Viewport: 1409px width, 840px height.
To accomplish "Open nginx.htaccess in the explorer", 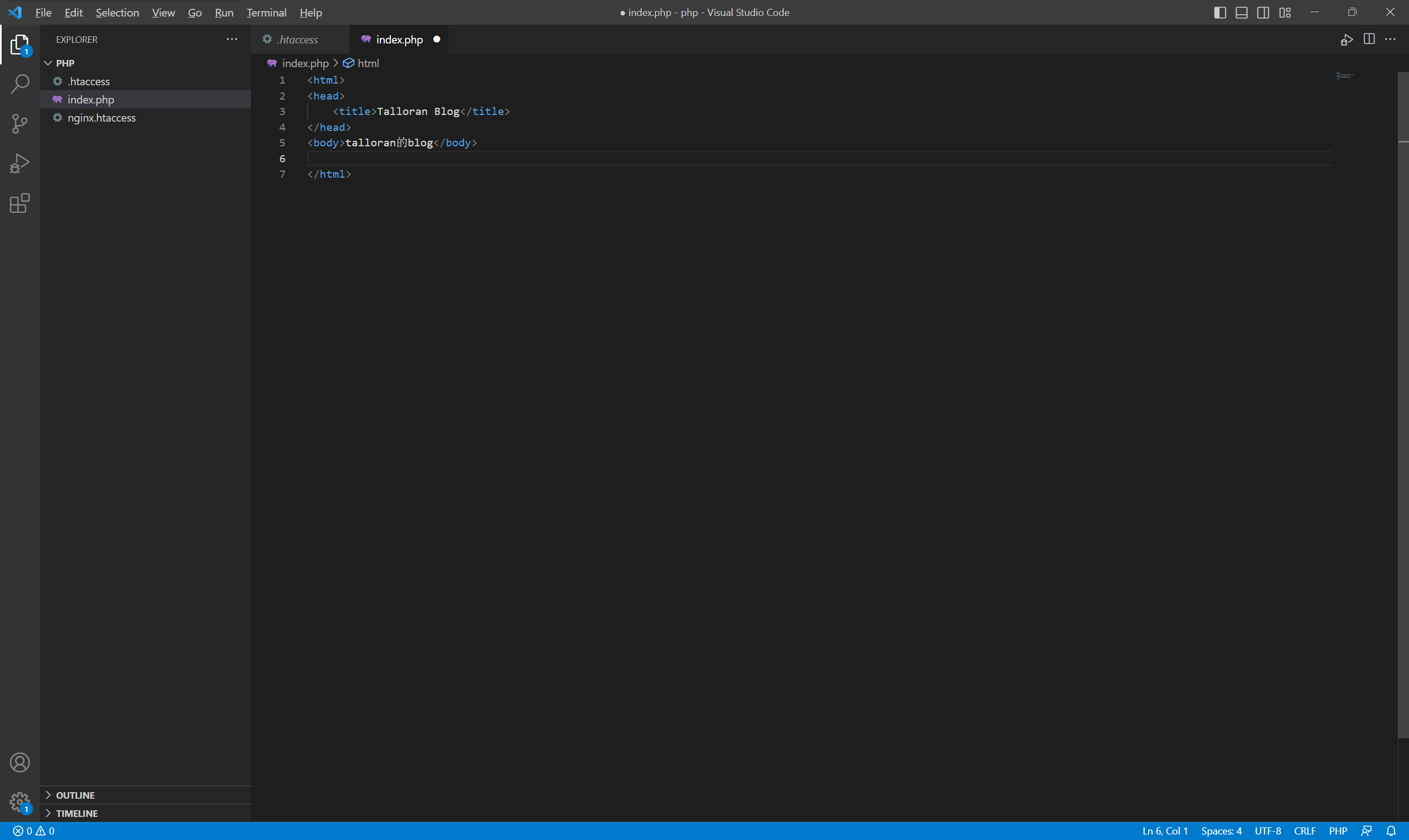I will pos(101,118).
